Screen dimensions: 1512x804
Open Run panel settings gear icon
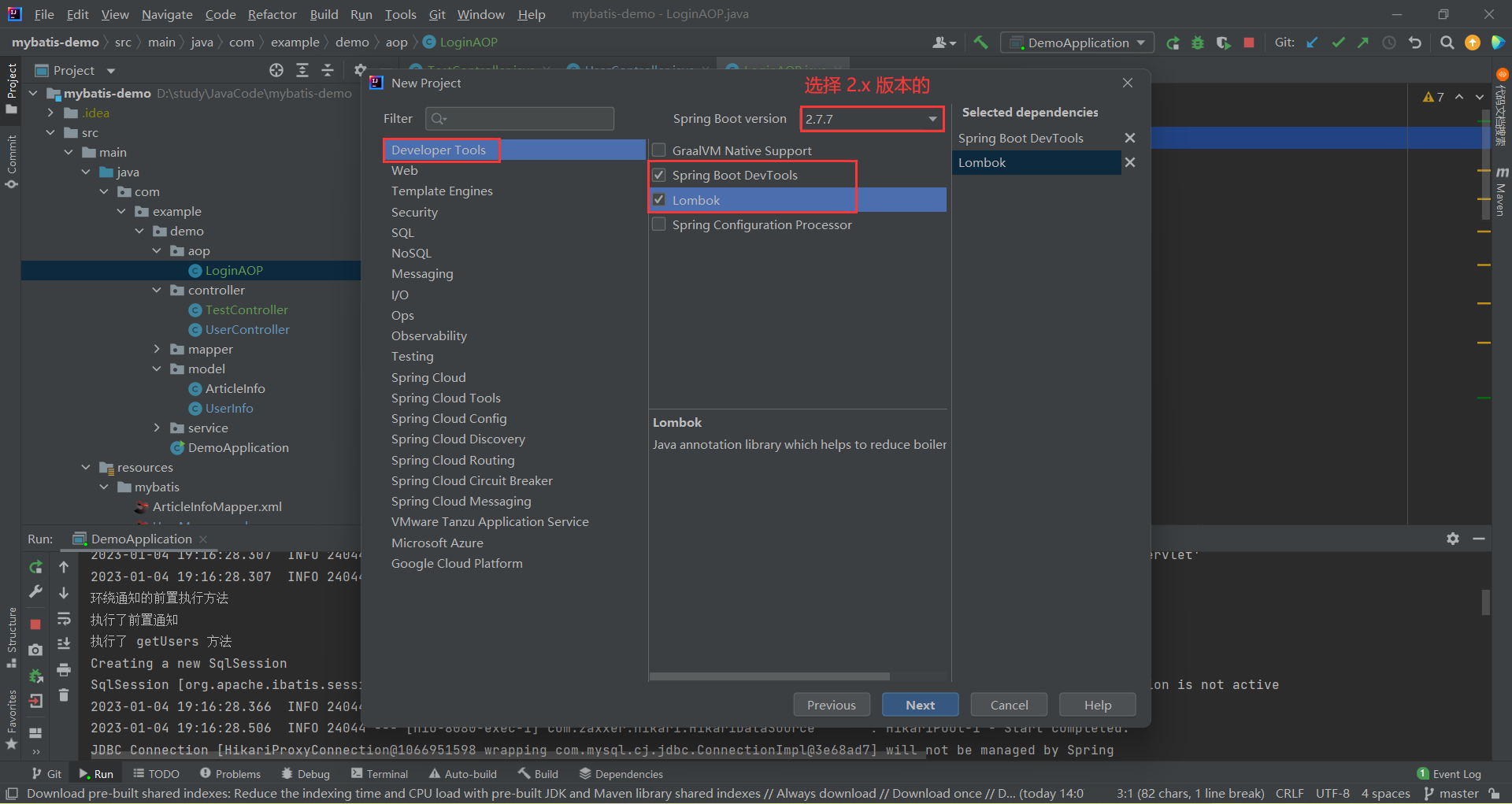1453,539
